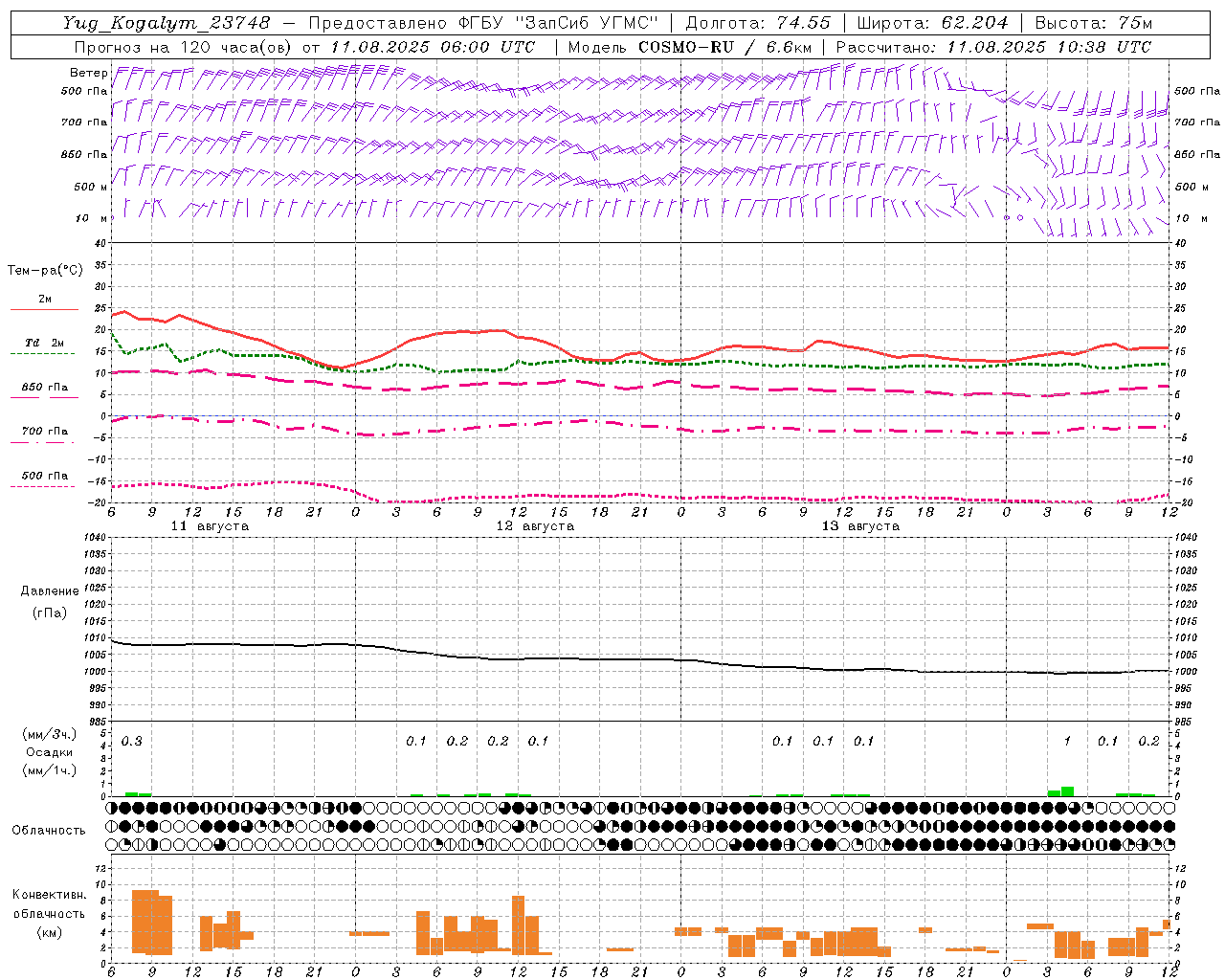
Task: Click the 11 августа date label
Action: 209,526
